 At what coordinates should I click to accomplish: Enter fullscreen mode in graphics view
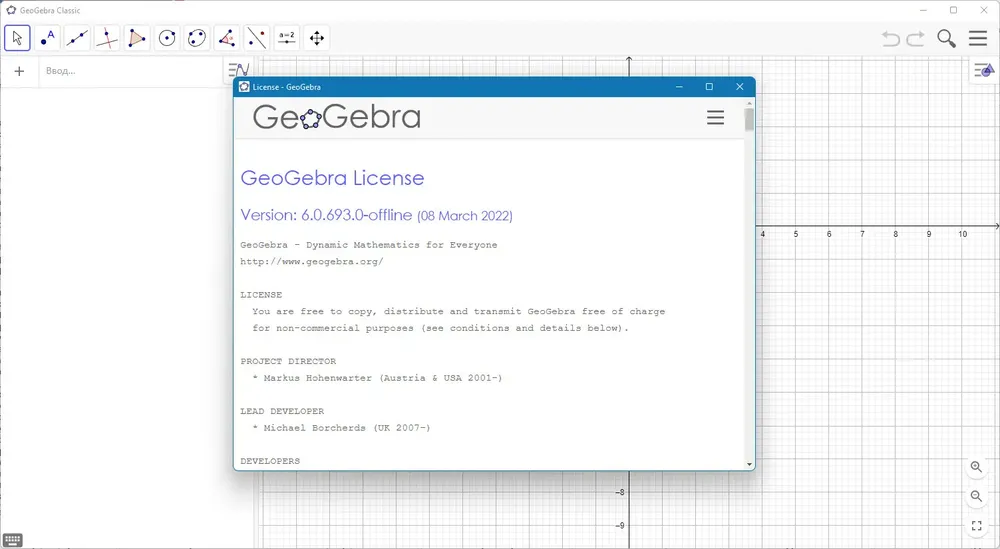[x=976, y=525]
